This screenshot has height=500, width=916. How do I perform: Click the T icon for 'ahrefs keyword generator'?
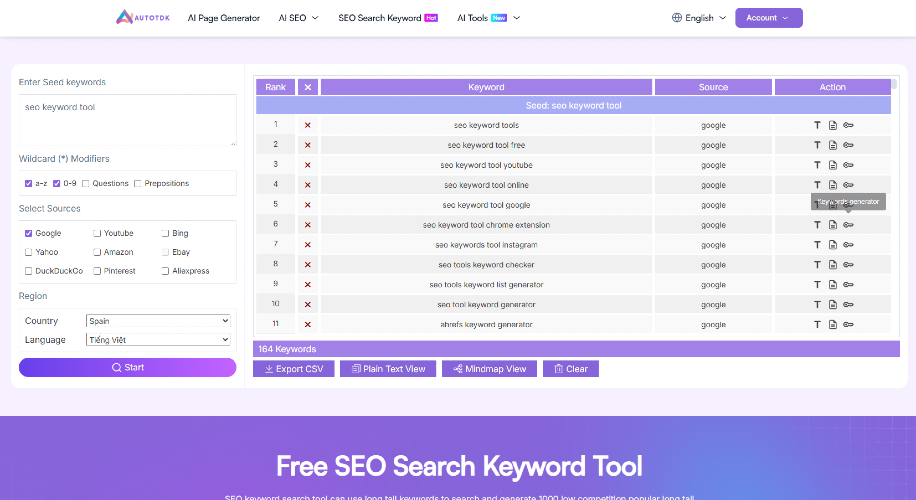tap(817, 324)
